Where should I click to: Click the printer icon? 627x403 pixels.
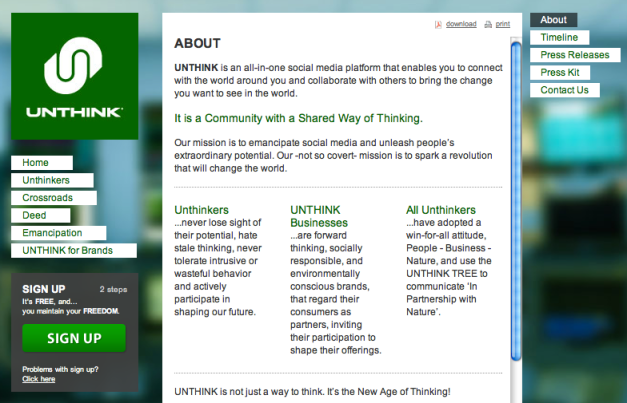488,24
